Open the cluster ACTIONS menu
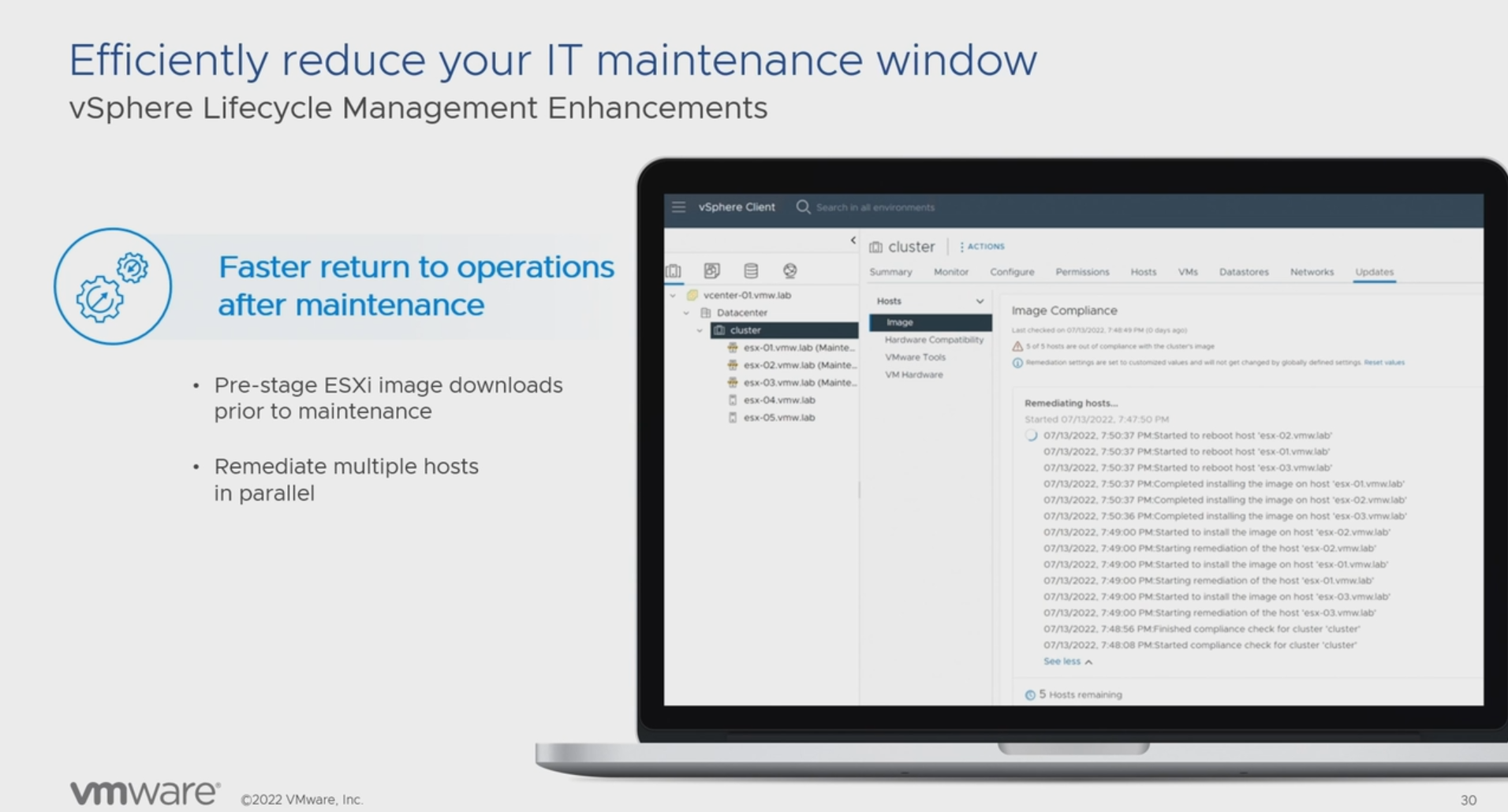 (x=982, y=247)
